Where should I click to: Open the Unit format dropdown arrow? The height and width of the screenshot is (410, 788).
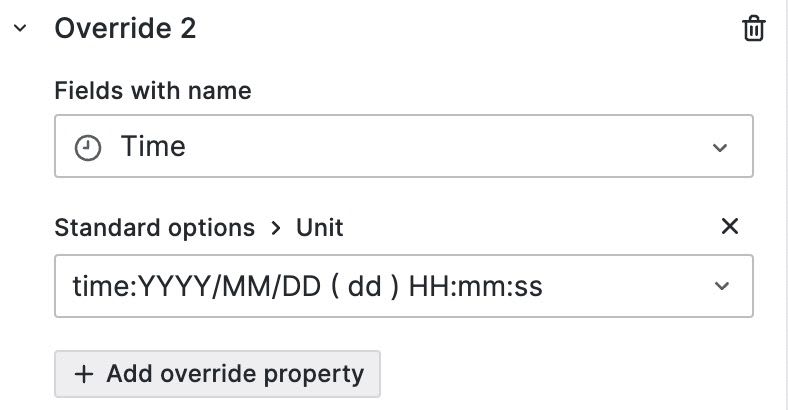(720, 288)
